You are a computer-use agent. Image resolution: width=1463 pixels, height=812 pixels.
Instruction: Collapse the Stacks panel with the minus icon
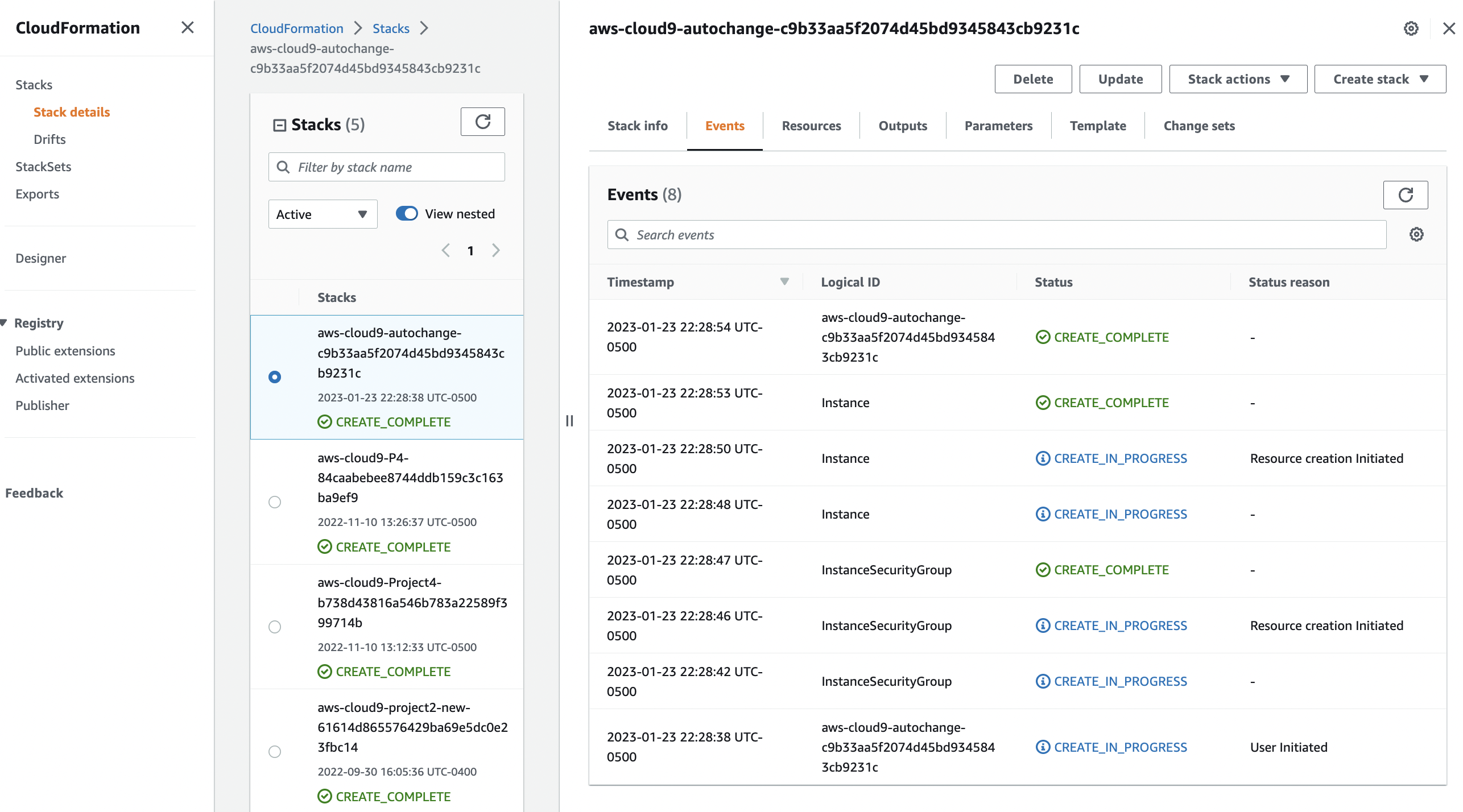coord(279,125)
